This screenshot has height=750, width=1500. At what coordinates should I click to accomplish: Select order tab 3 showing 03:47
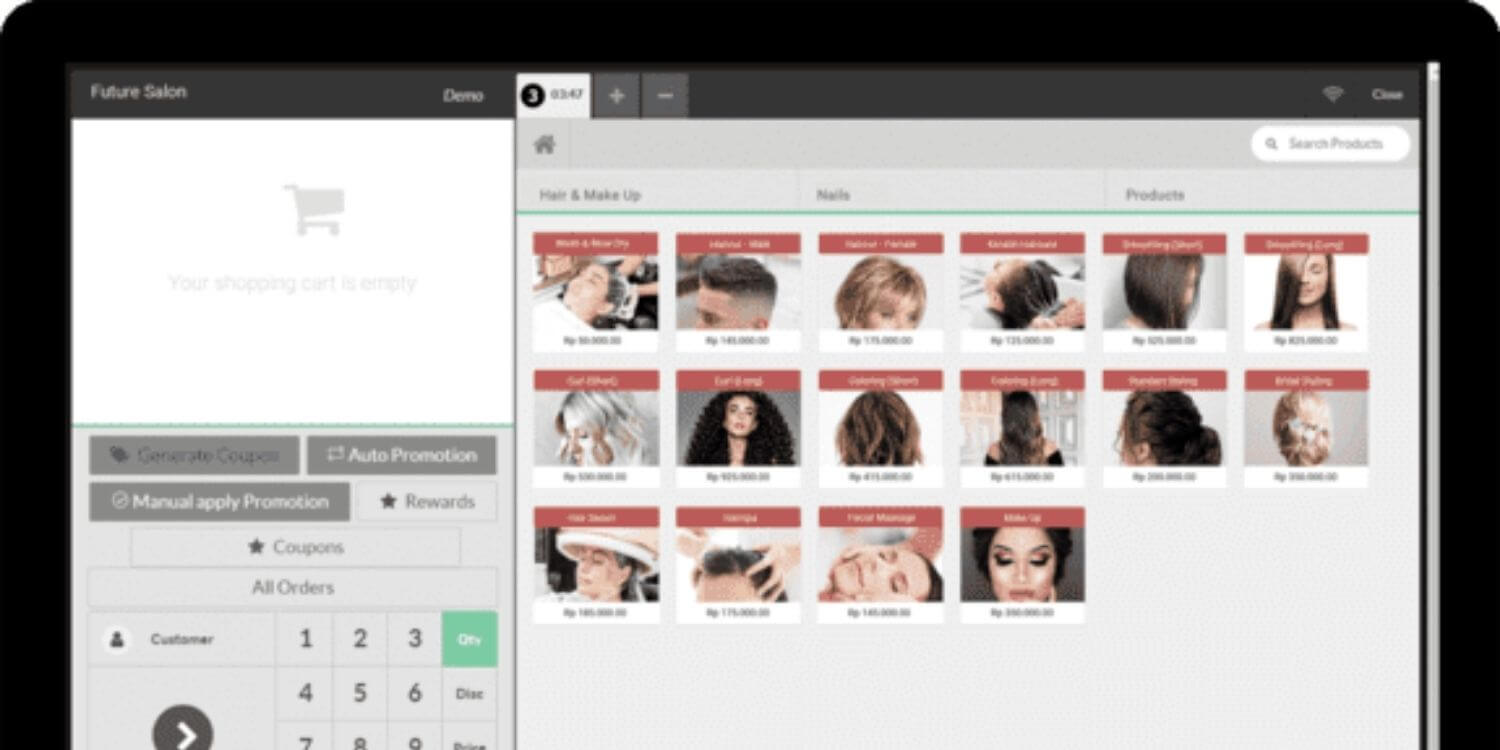(553, 96)
